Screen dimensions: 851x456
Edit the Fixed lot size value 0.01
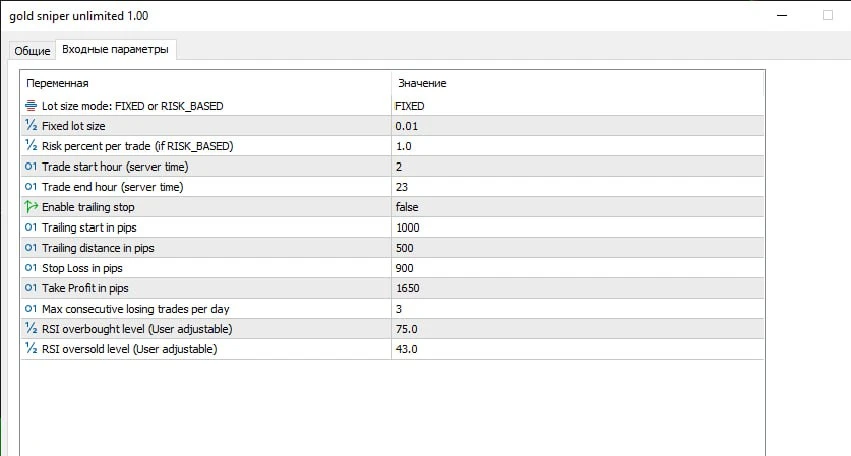(407, 126)
